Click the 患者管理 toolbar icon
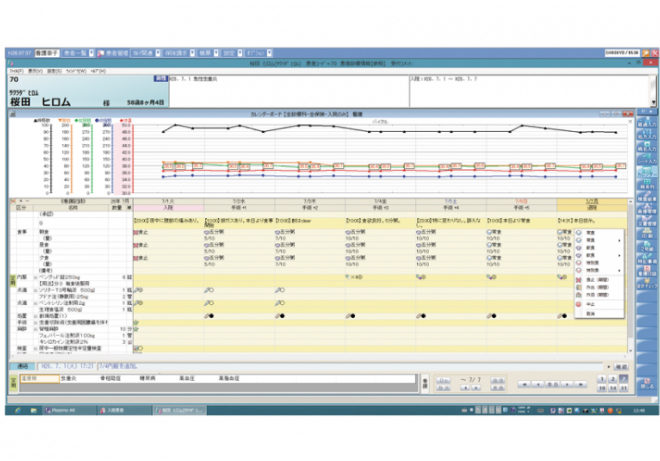Screen dimensions: 660x461 113,53
